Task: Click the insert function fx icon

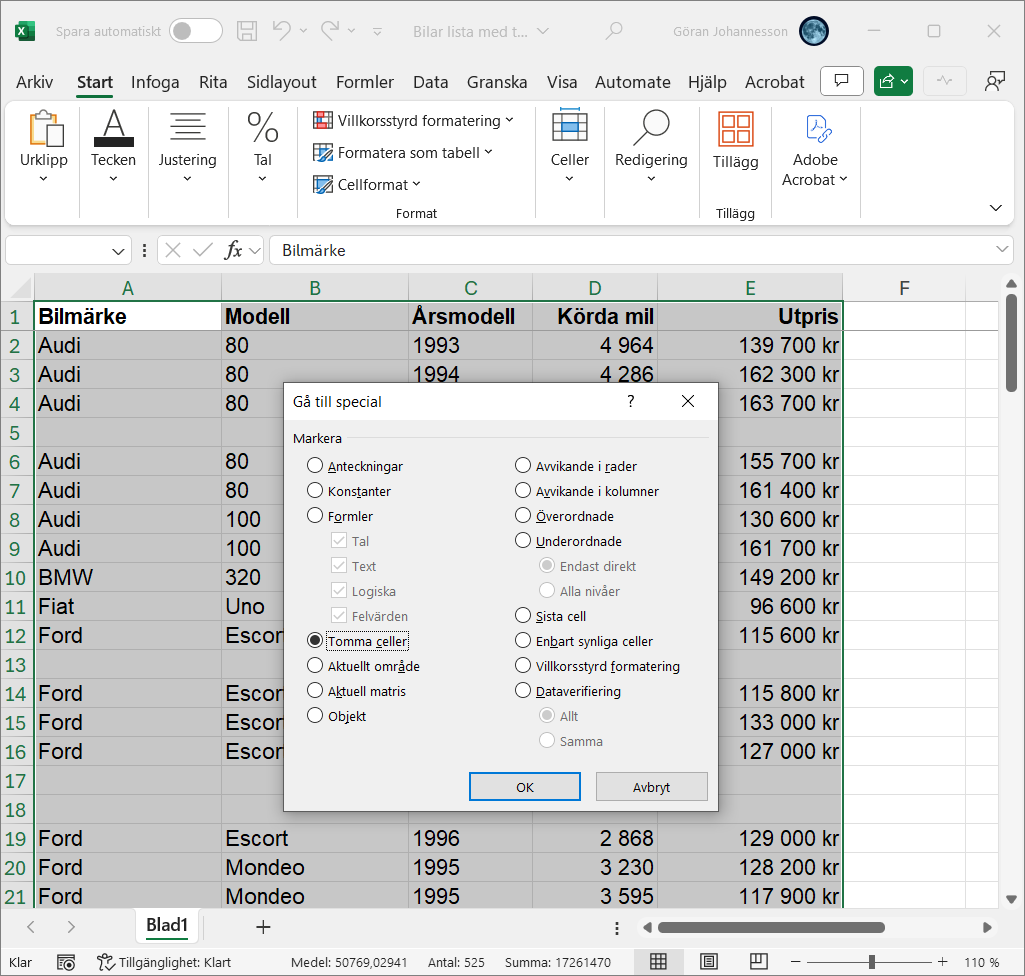Action: 233,250
